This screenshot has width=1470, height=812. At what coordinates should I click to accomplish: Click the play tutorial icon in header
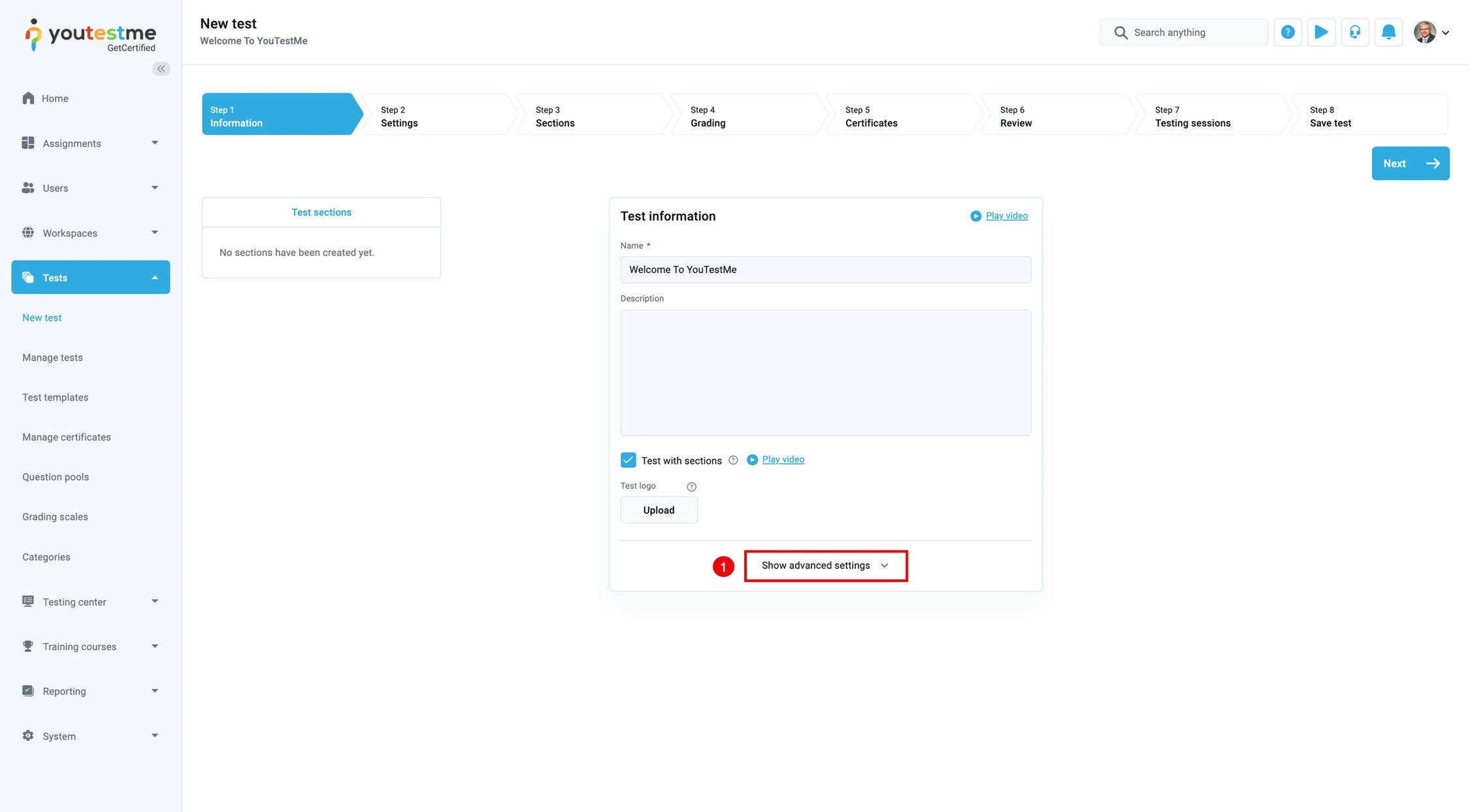[x=1321, y=32]
